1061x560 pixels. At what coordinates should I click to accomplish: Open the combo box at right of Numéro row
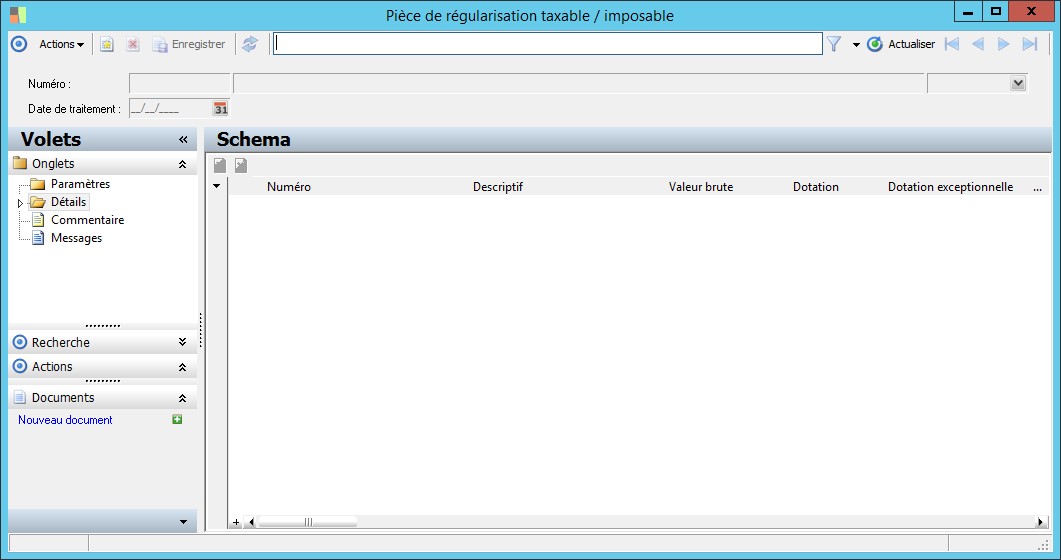point(1018,83)
